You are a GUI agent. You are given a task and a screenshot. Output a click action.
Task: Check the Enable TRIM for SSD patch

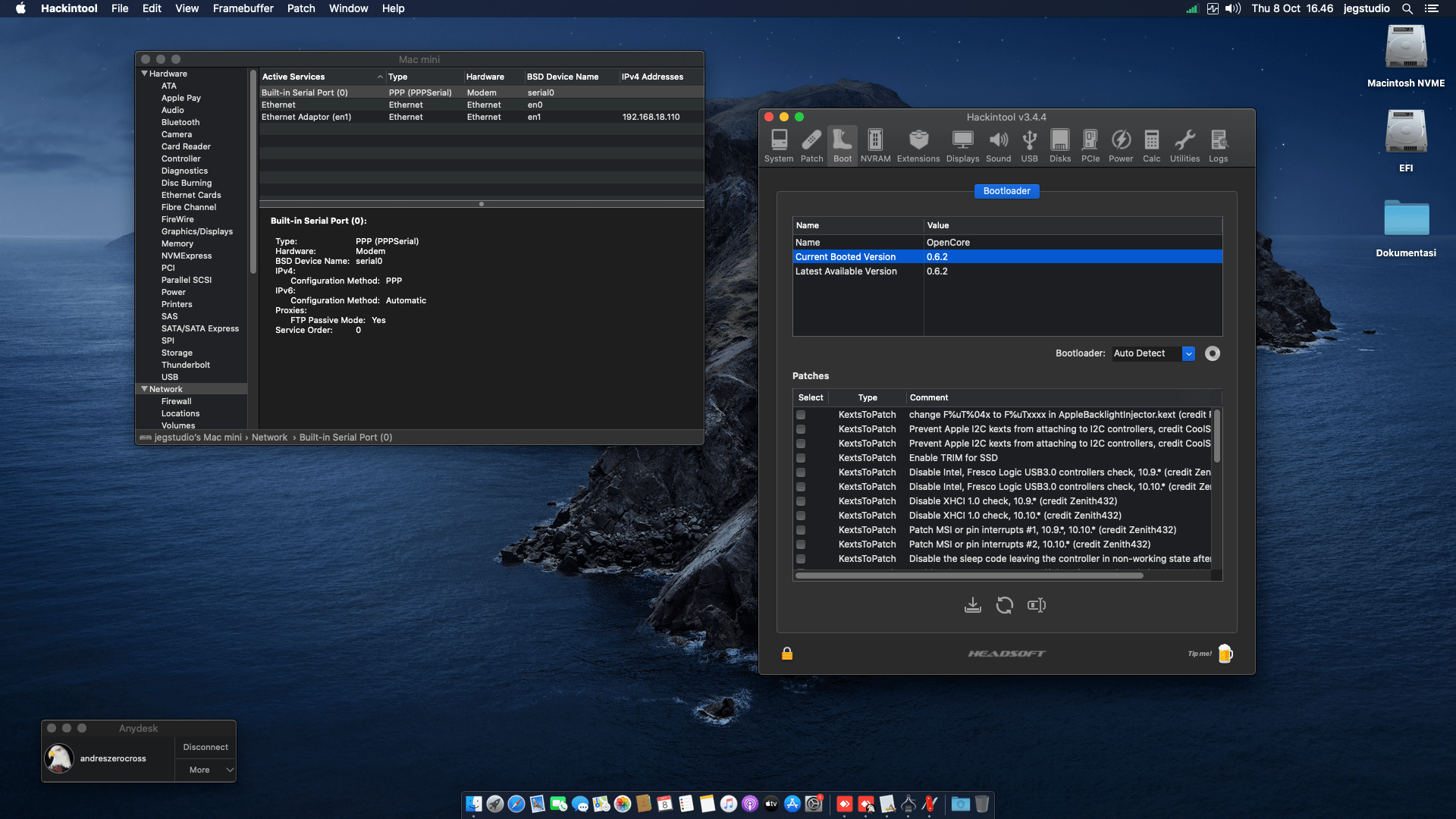tap(801, 458)
